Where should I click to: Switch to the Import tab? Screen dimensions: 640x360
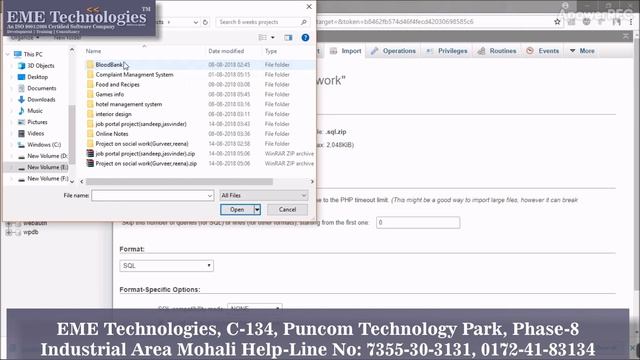coord(346,51)
